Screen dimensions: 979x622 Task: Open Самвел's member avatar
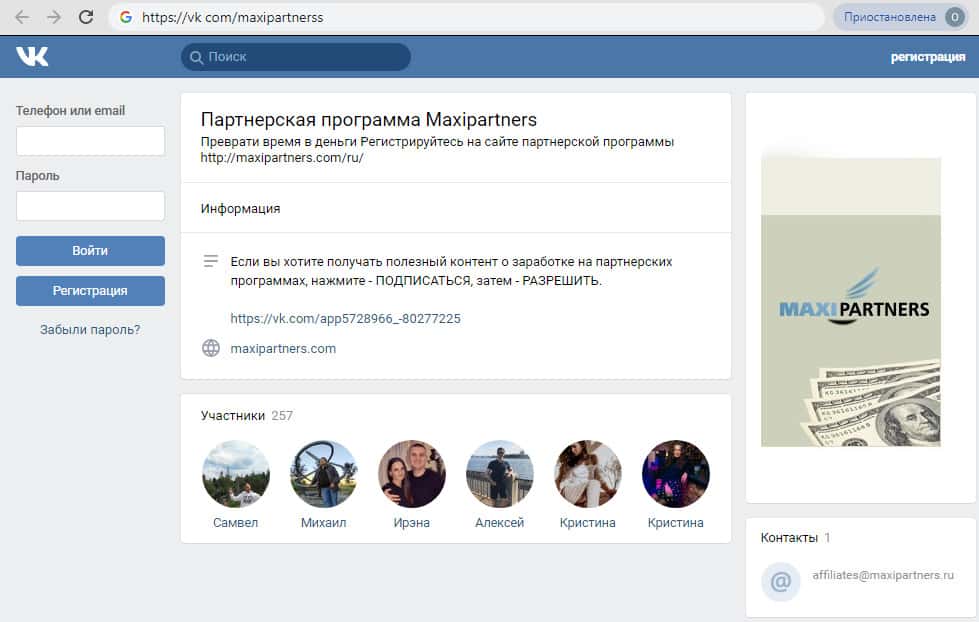click(235, 474)
